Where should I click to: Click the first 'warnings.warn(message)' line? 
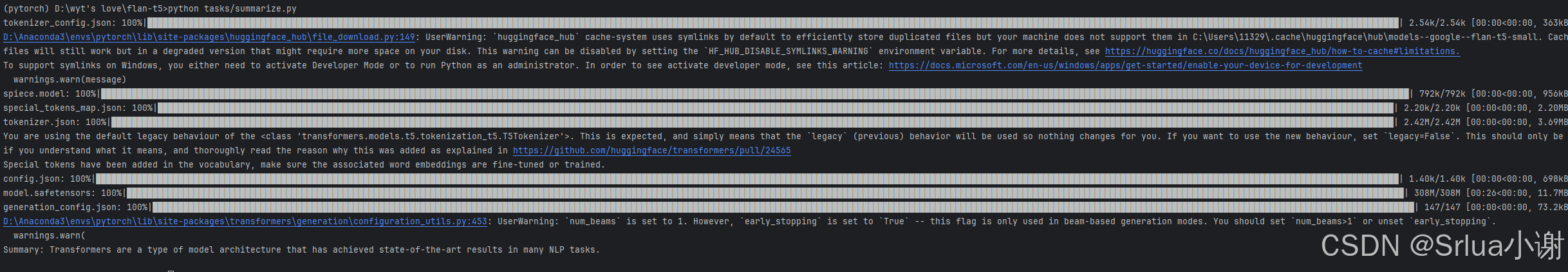70,80
